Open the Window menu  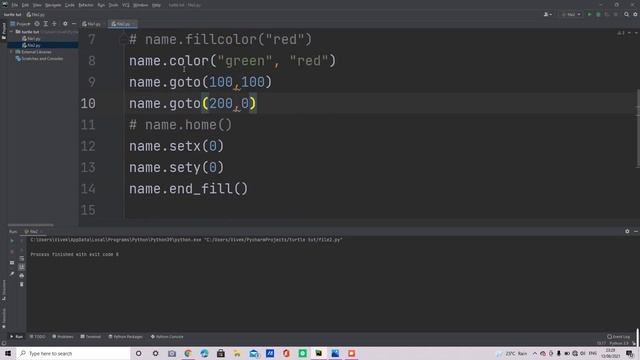(140, 5)
